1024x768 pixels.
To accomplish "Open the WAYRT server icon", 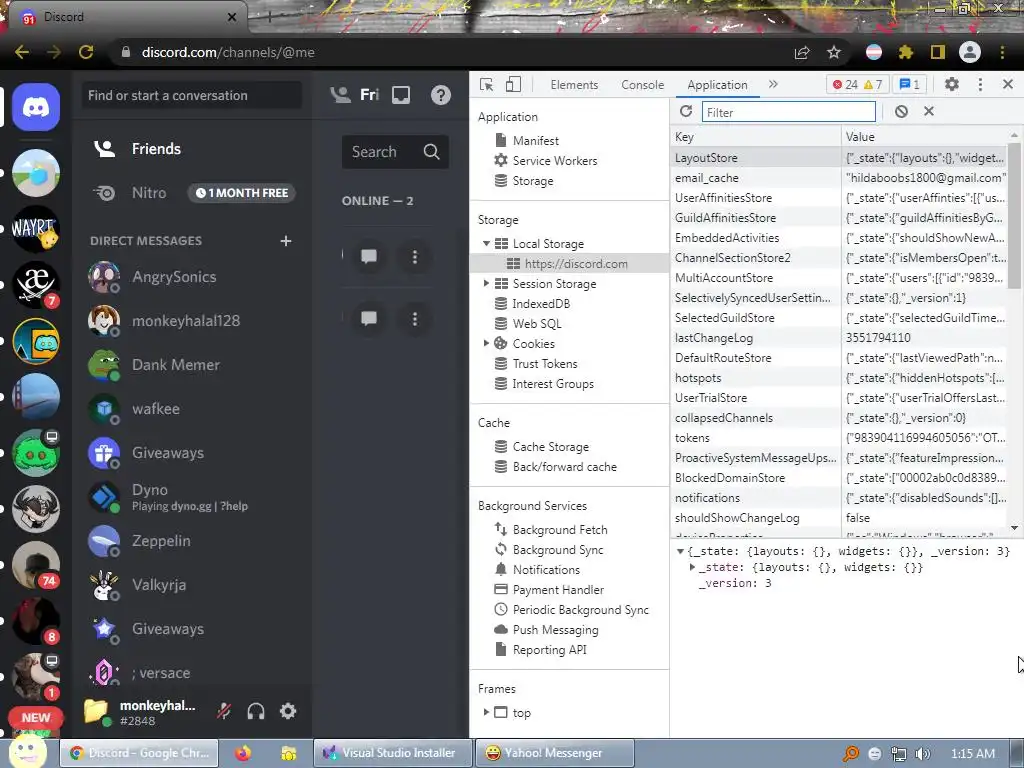I will click(x=36, y=229).
